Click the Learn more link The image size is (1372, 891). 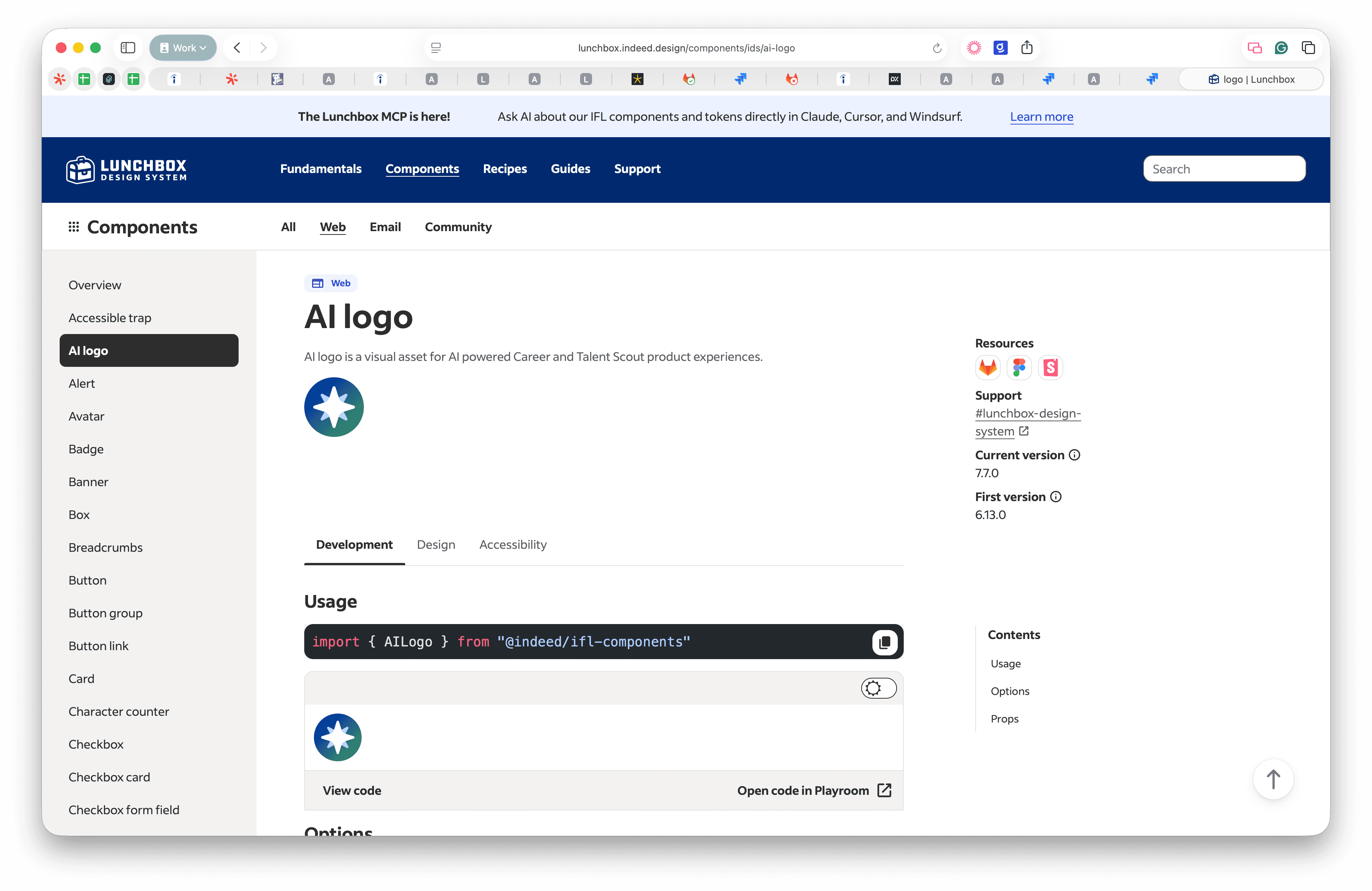click(x=1041, y=117)
